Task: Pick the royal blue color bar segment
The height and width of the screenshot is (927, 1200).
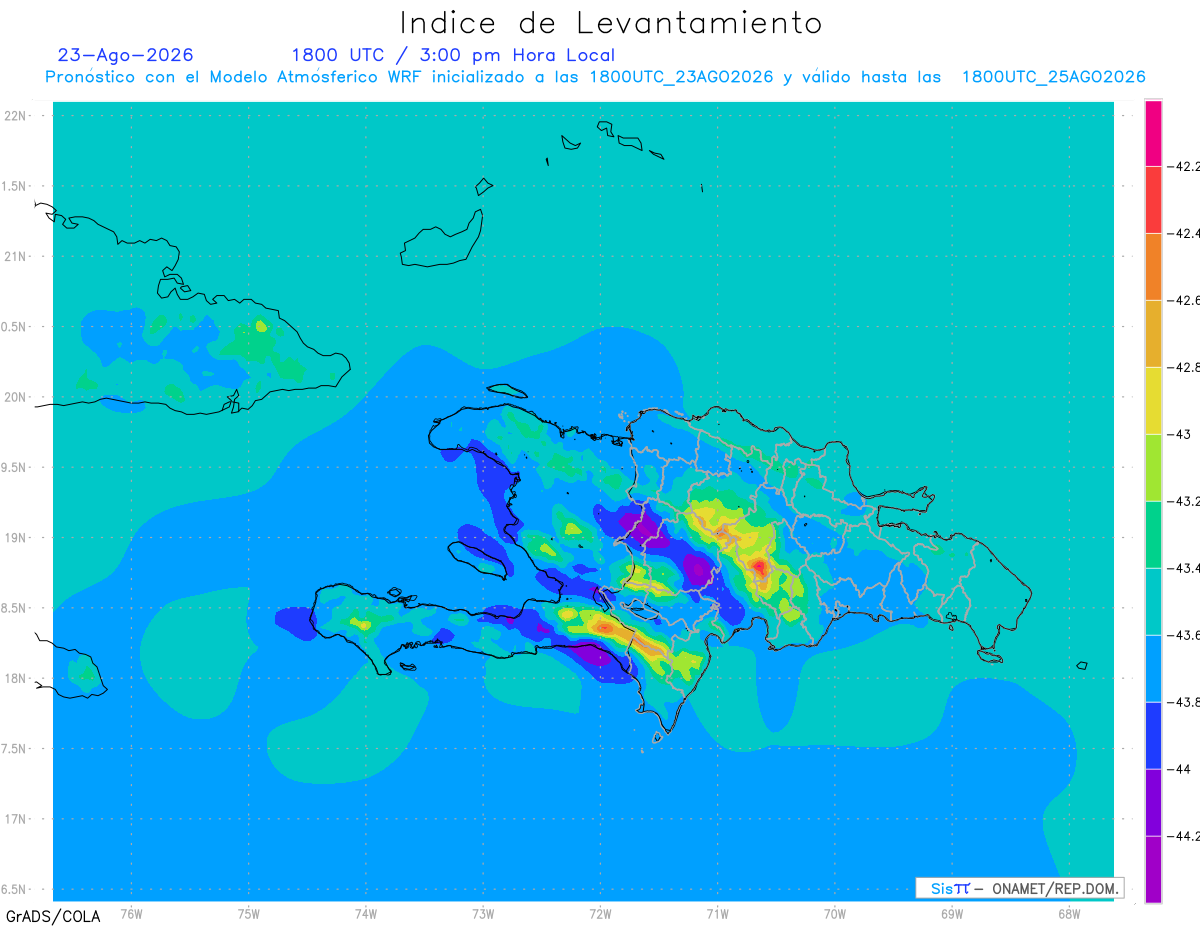Action: click(x=1153, y=735)
